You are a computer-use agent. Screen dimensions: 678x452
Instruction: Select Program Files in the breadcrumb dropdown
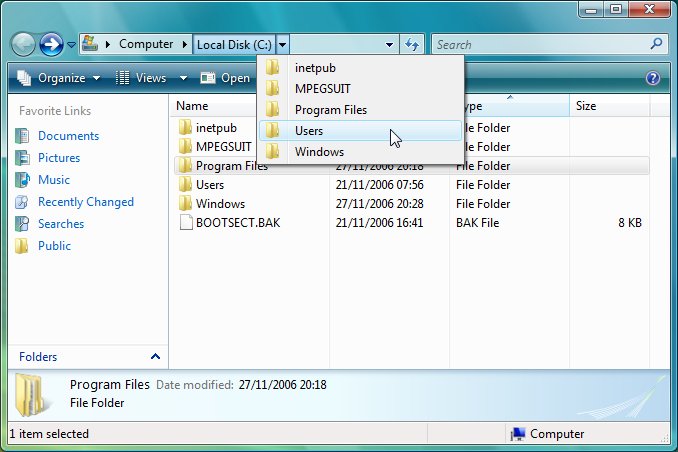point(361,110)
